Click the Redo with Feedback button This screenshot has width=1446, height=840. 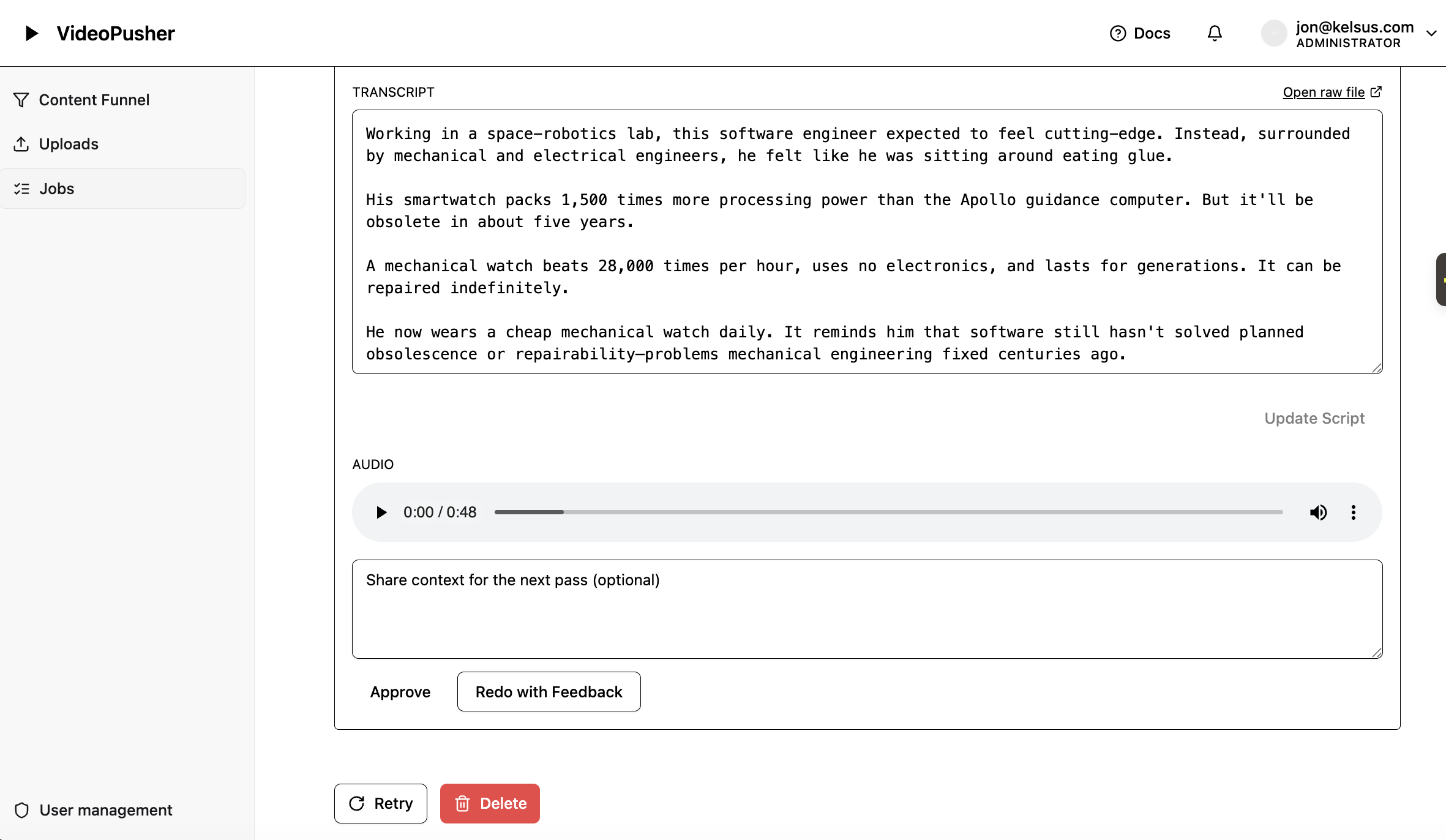549,691
